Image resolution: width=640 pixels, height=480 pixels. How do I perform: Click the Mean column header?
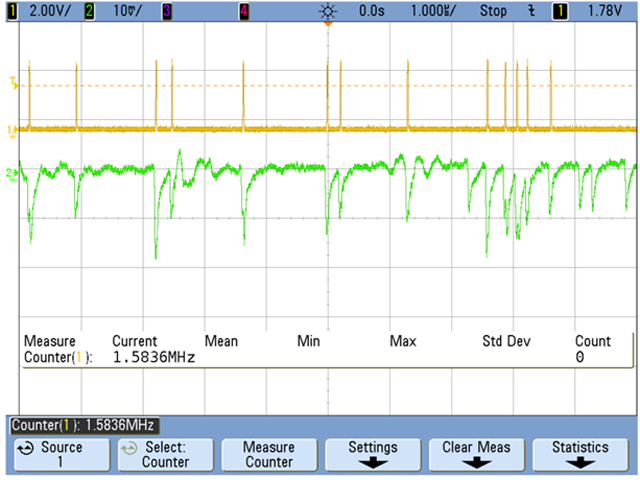(221, 341)
